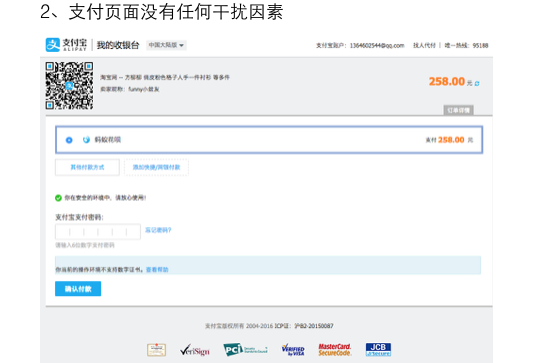Image resolution: width=534 pixels, height=363 pixels.
Task: Open the 忘记密码? link
Action: [158, 230]
